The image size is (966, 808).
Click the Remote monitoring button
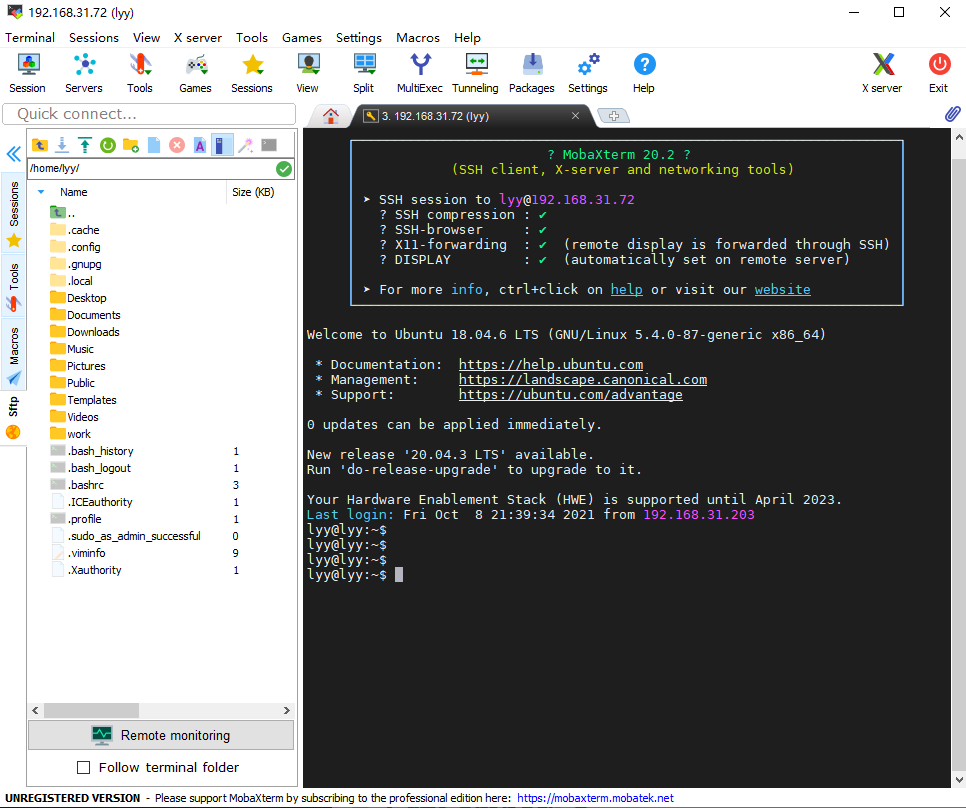pyautogui.click(x=161, y=735)
